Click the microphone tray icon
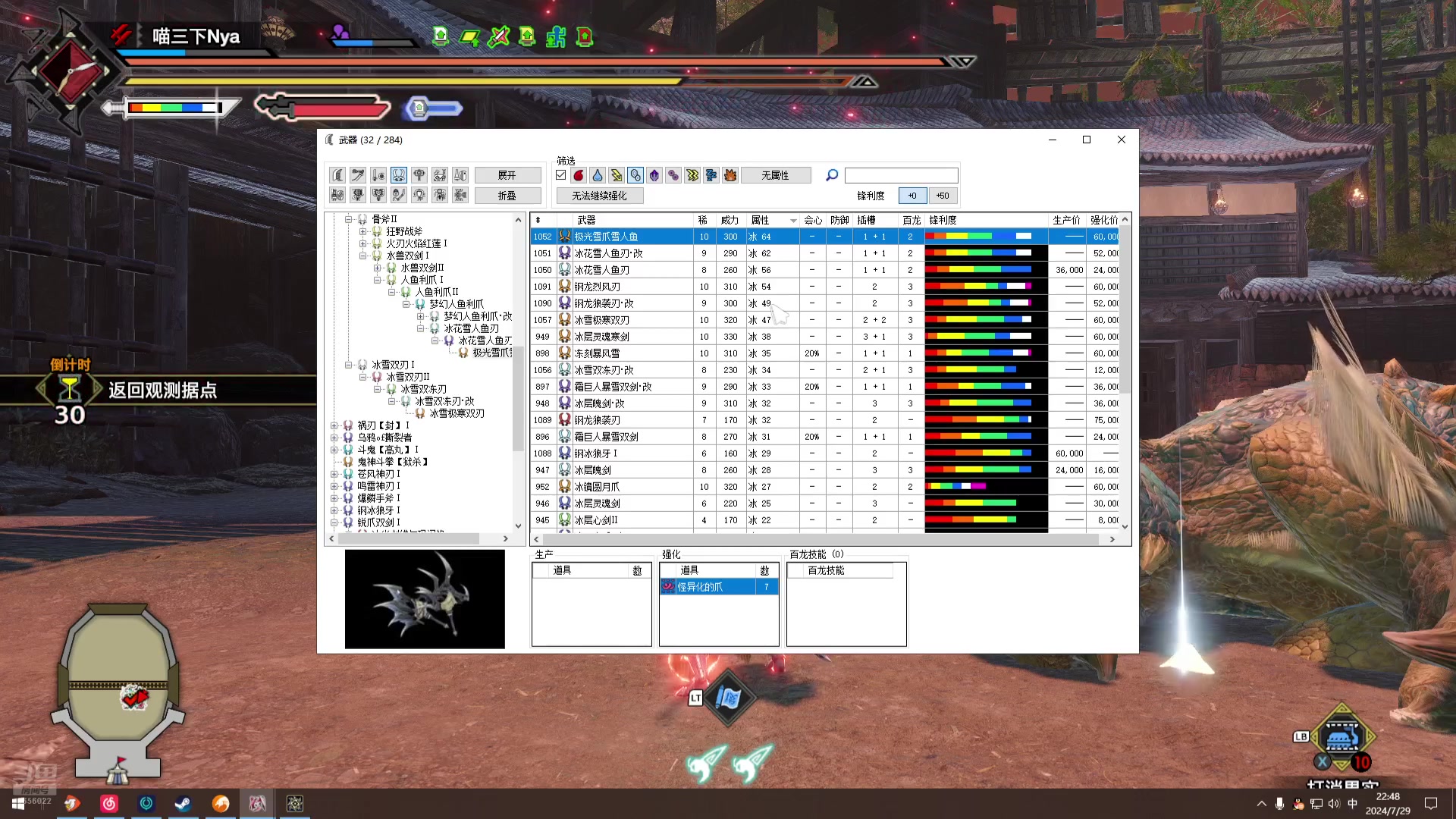1456x819 pixels. (1279, 804)
